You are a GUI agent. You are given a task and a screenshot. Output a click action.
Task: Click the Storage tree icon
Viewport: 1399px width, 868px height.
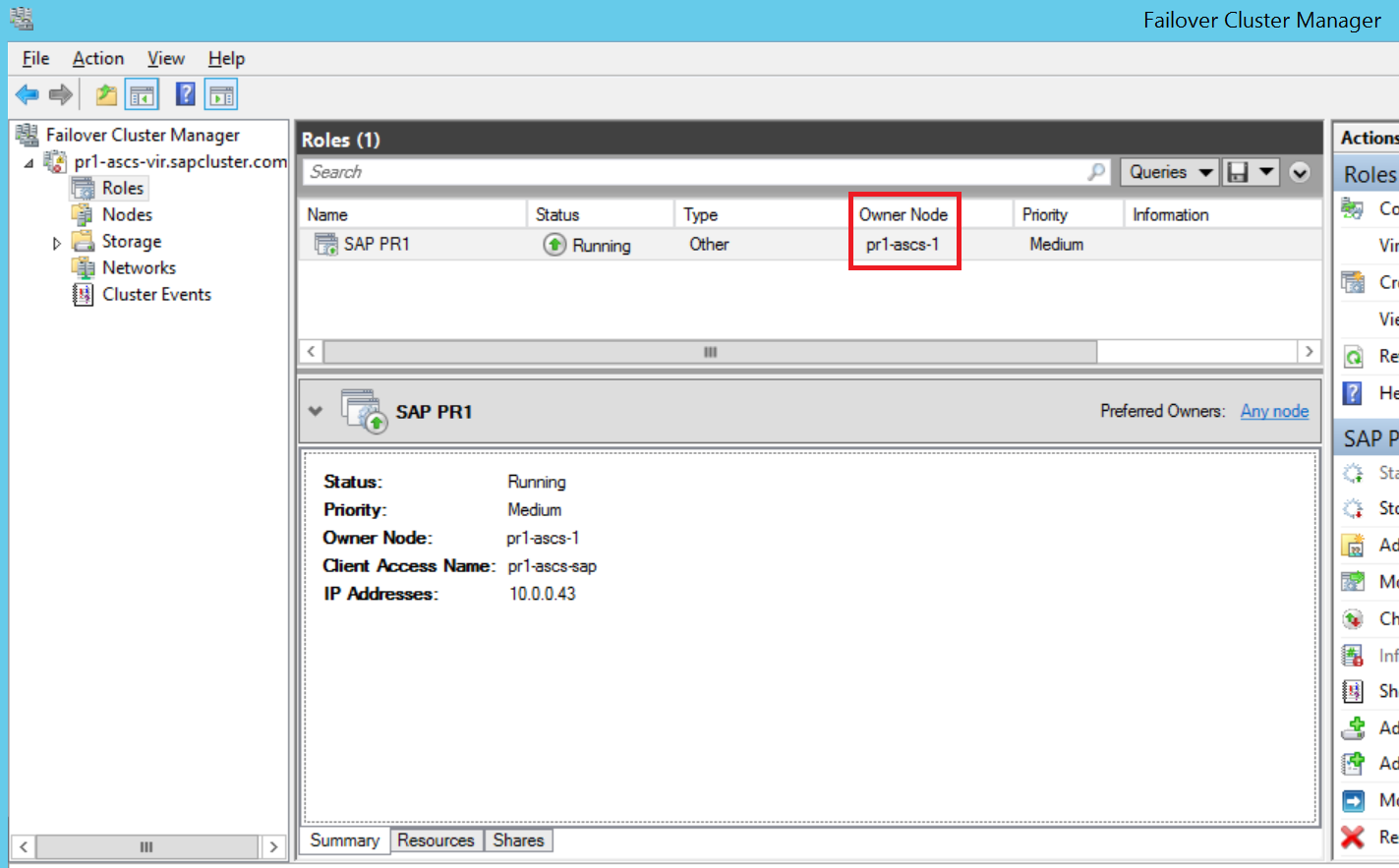(84, 241)
